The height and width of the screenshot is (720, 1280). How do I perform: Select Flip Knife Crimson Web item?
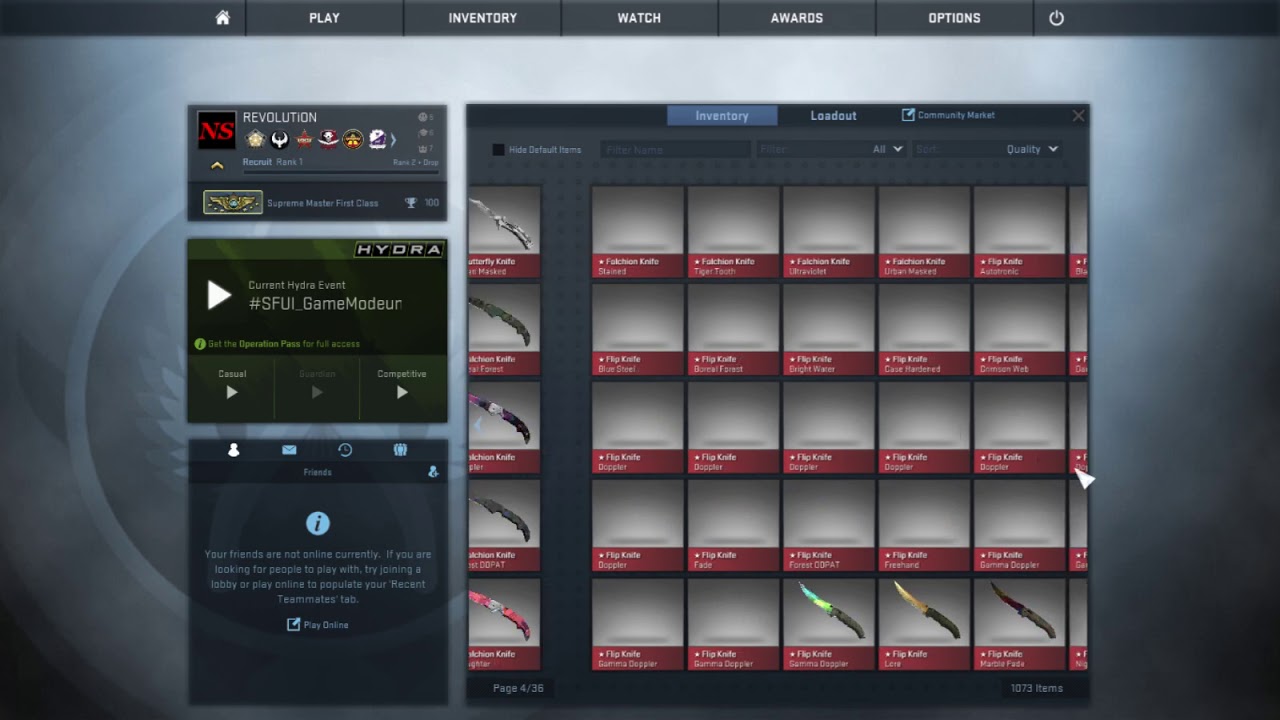1020,329
